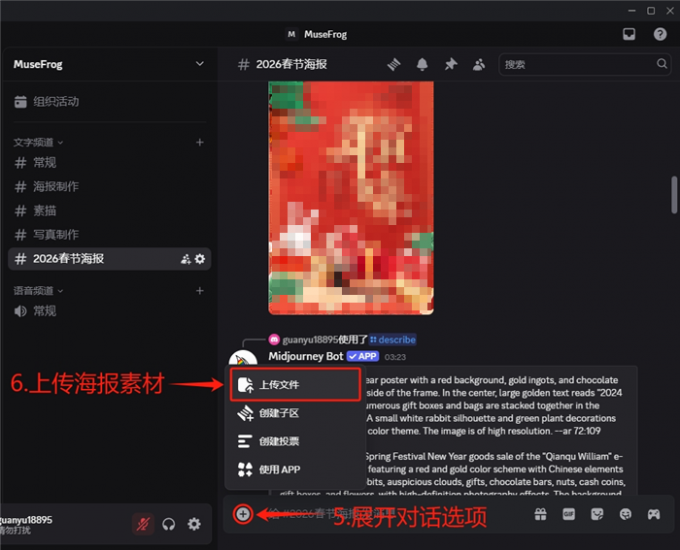
Task: Collapse the 文字频道 category
Action: (38, 142)
